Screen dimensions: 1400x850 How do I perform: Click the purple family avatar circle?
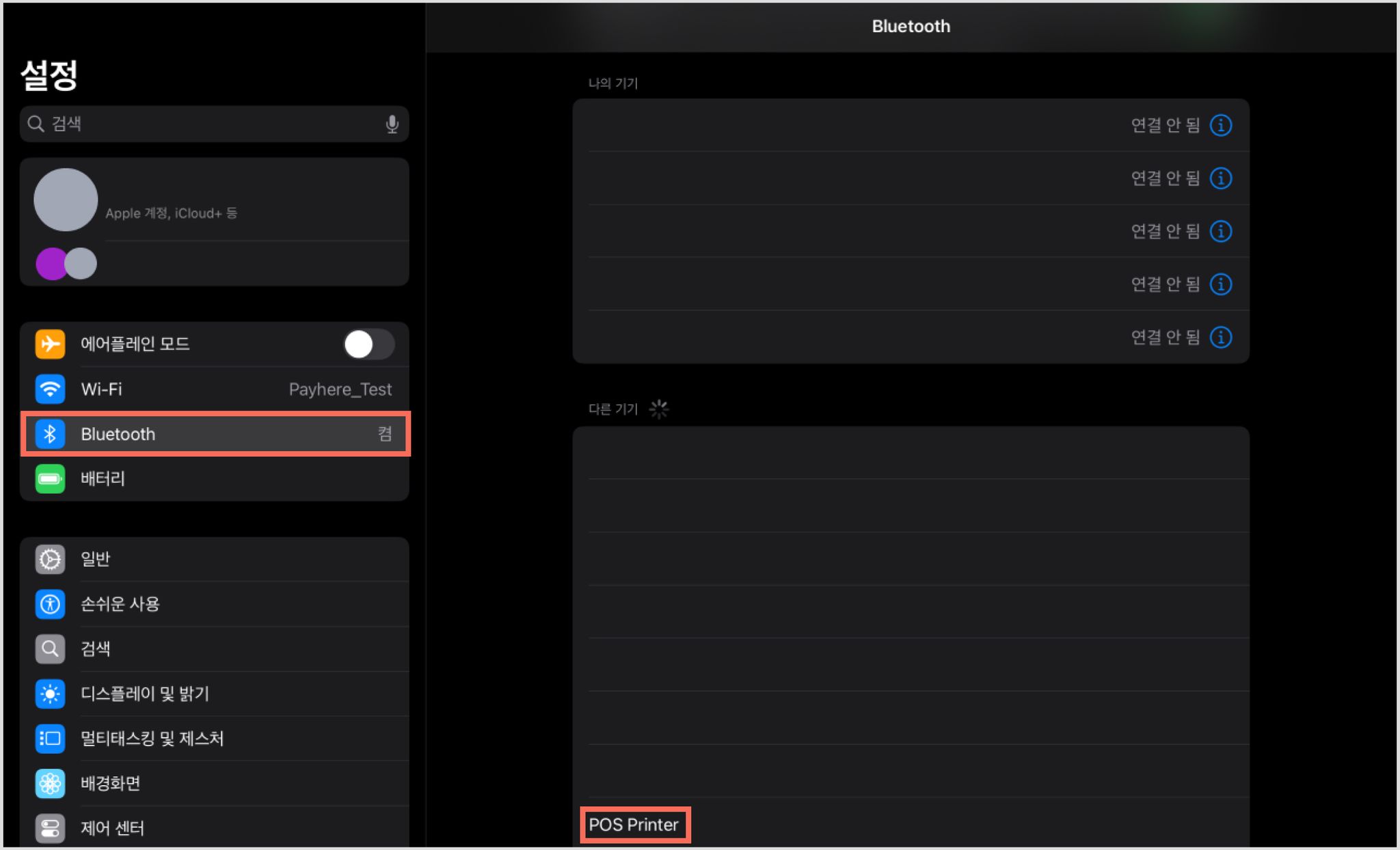coord(51,263)
